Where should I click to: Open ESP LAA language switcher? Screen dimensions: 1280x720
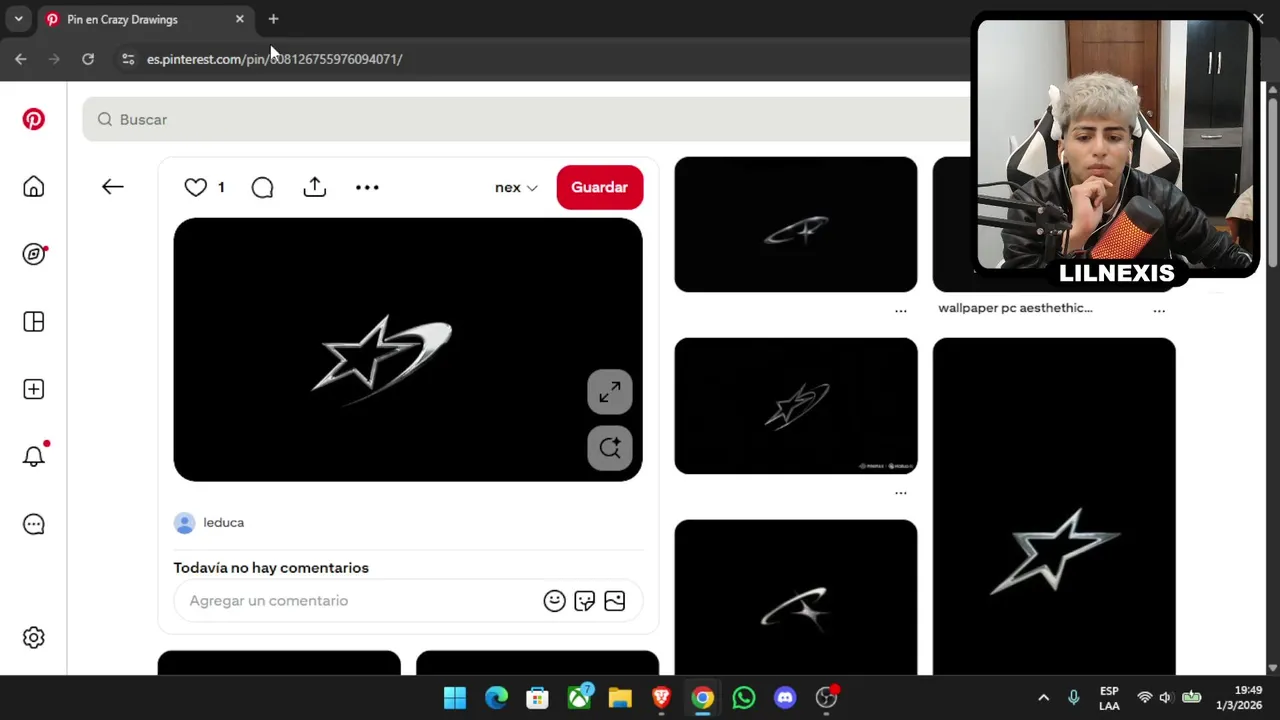coord(1109,698)
